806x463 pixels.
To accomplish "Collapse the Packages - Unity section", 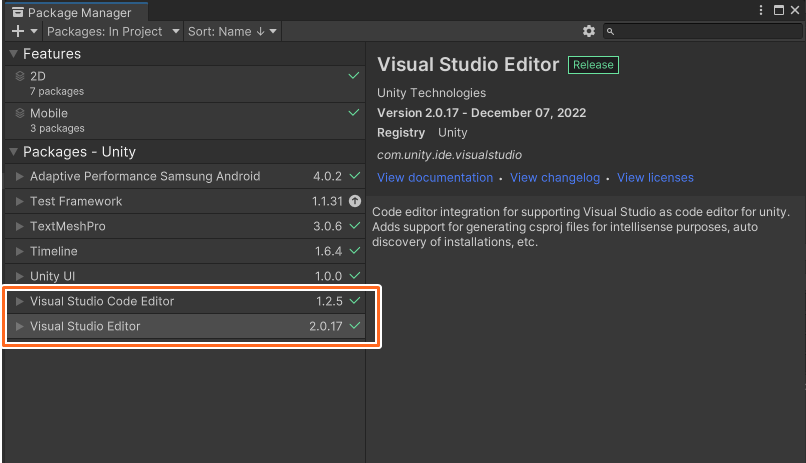I will 13,152.
